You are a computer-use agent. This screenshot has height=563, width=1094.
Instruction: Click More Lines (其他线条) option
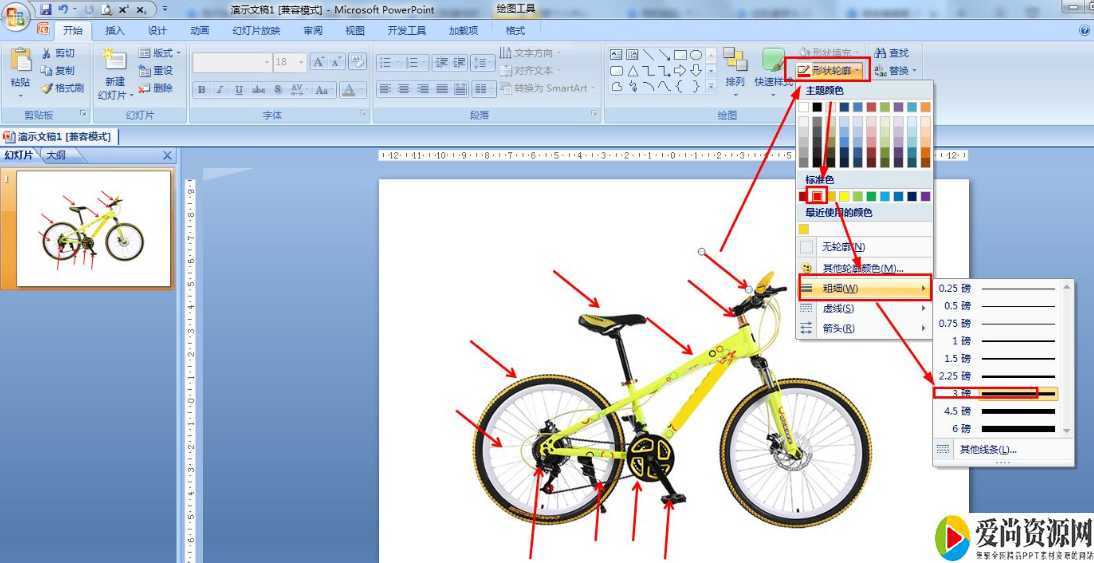[987, 450]
